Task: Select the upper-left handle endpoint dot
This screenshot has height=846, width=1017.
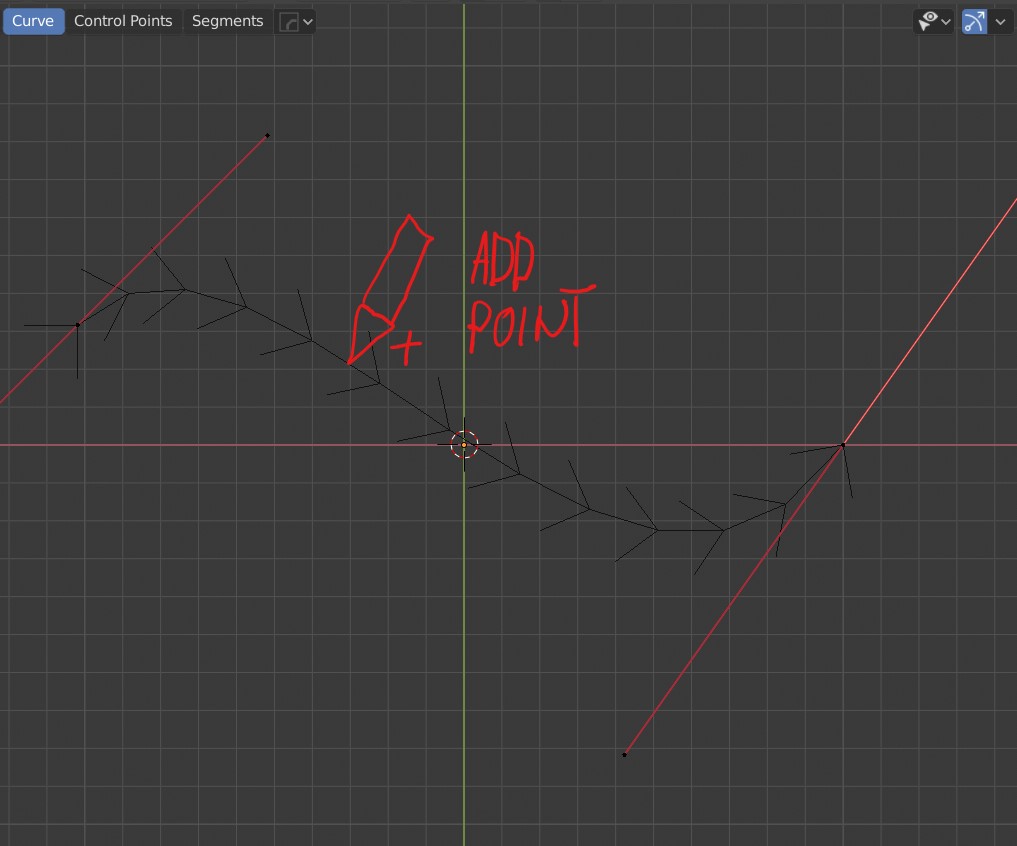Action: pos(267,136)
